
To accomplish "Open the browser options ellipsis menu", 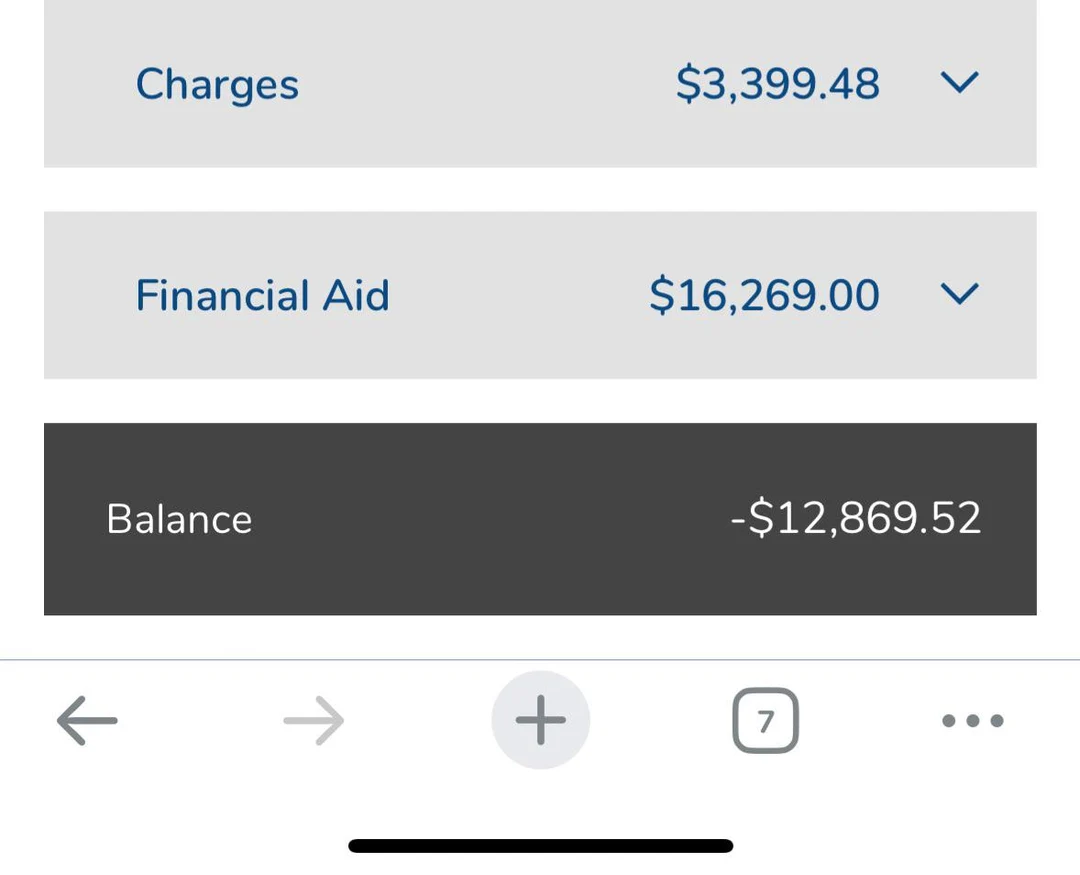I will pos(971,720).
